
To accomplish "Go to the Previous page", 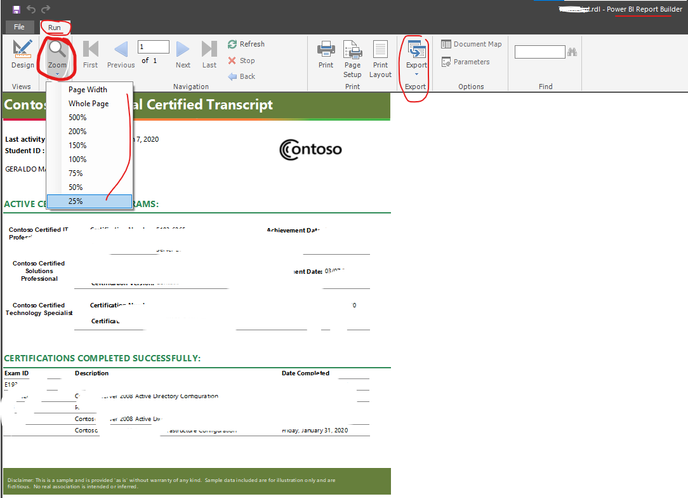I will click(x=121, y=54).
